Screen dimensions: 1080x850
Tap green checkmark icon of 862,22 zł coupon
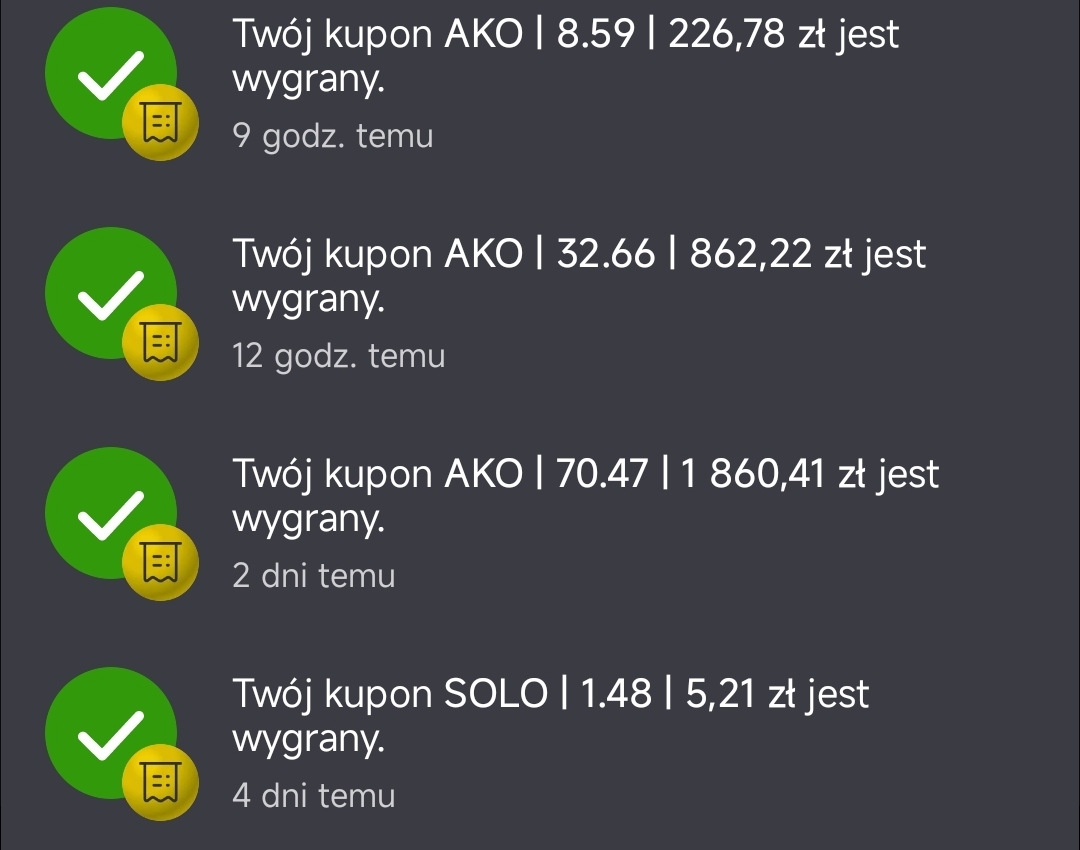tap(111, 293)
